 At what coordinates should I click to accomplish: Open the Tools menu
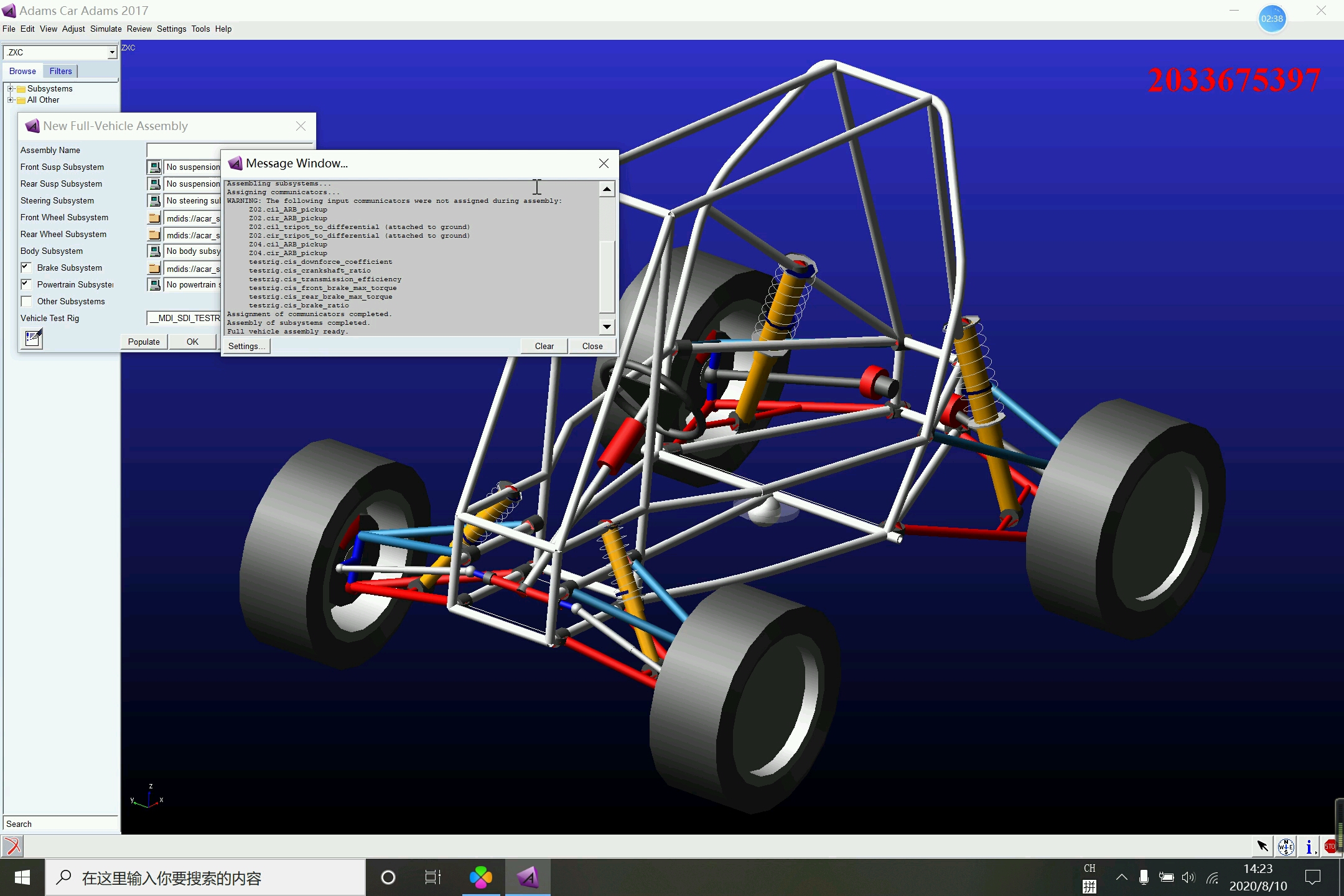[200, 29]
